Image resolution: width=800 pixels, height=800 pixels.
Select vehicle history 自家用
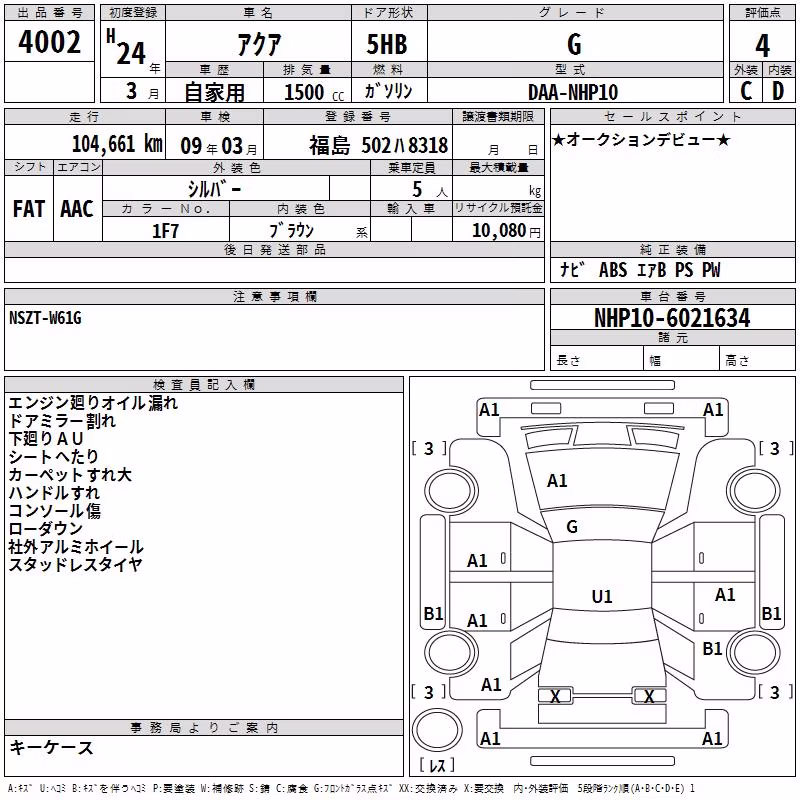214,92
